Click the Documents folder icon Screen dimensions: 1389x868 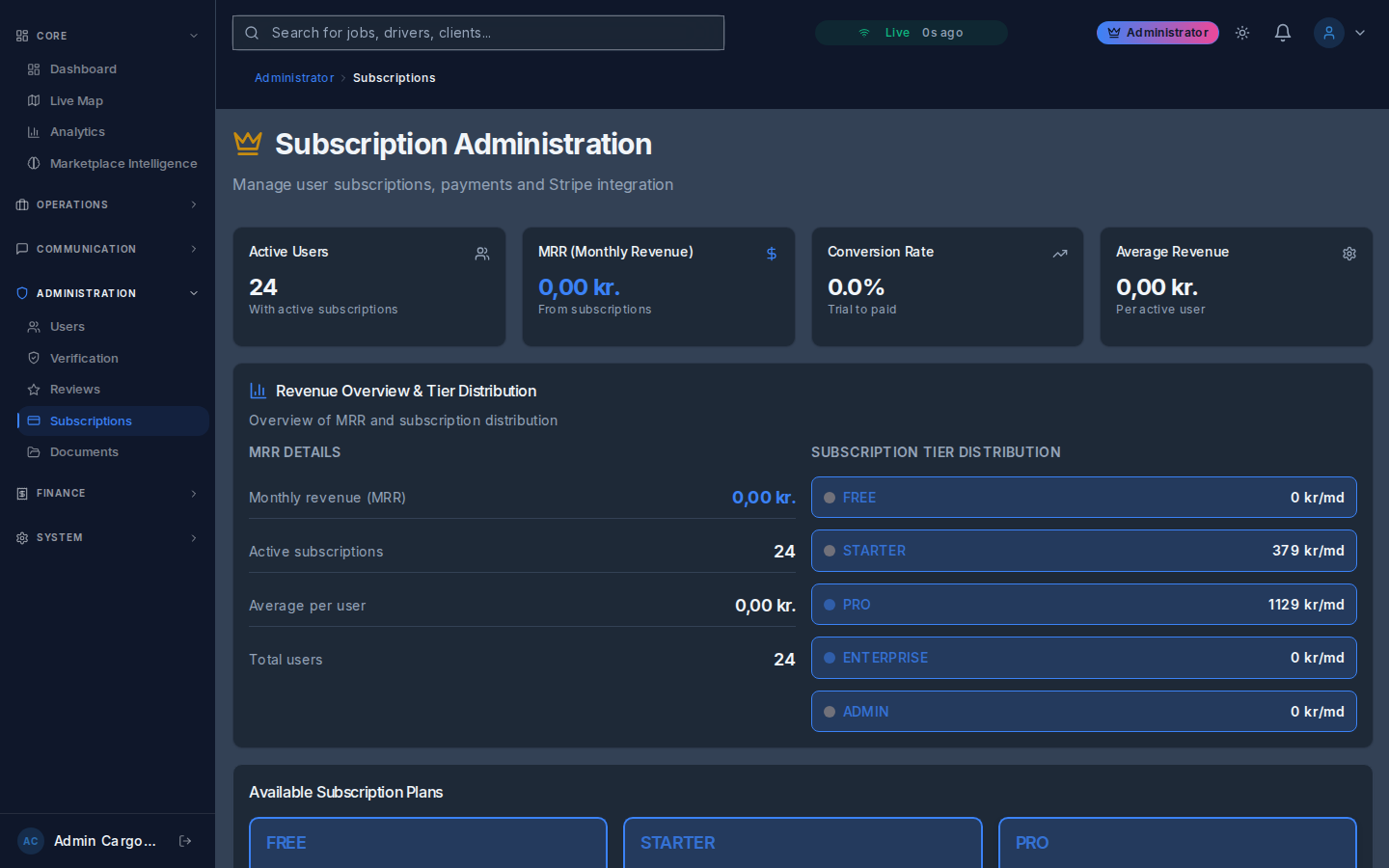[34, 451]
